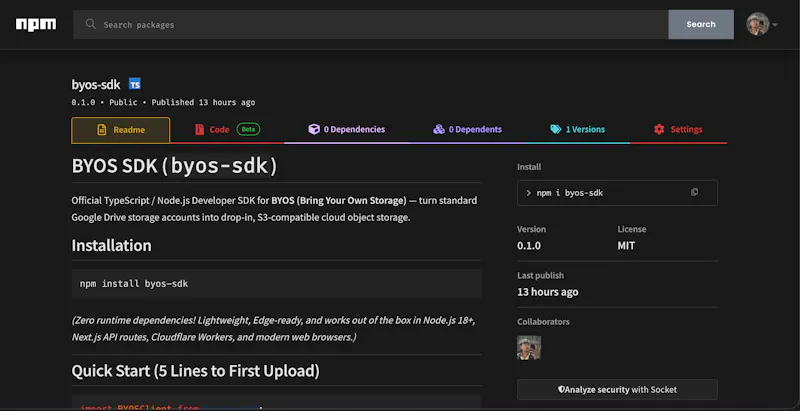This screenshot has height=411, width=800.
Task: Click the Settings gear icon
Action: tap(659, 129)
